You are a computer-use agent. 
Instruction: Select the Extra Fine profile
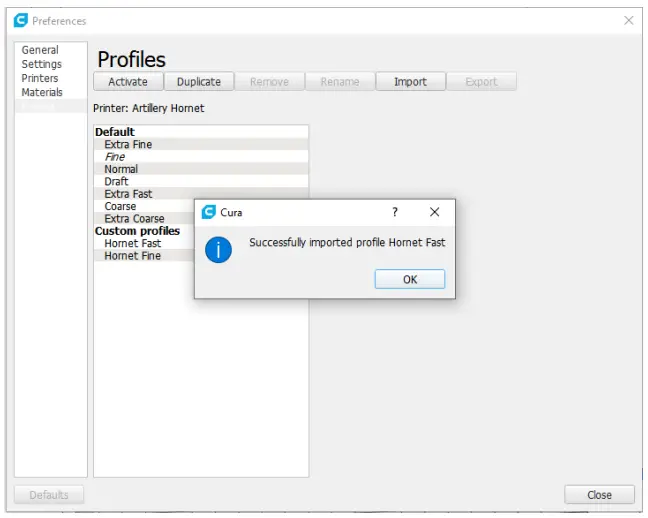128,144
